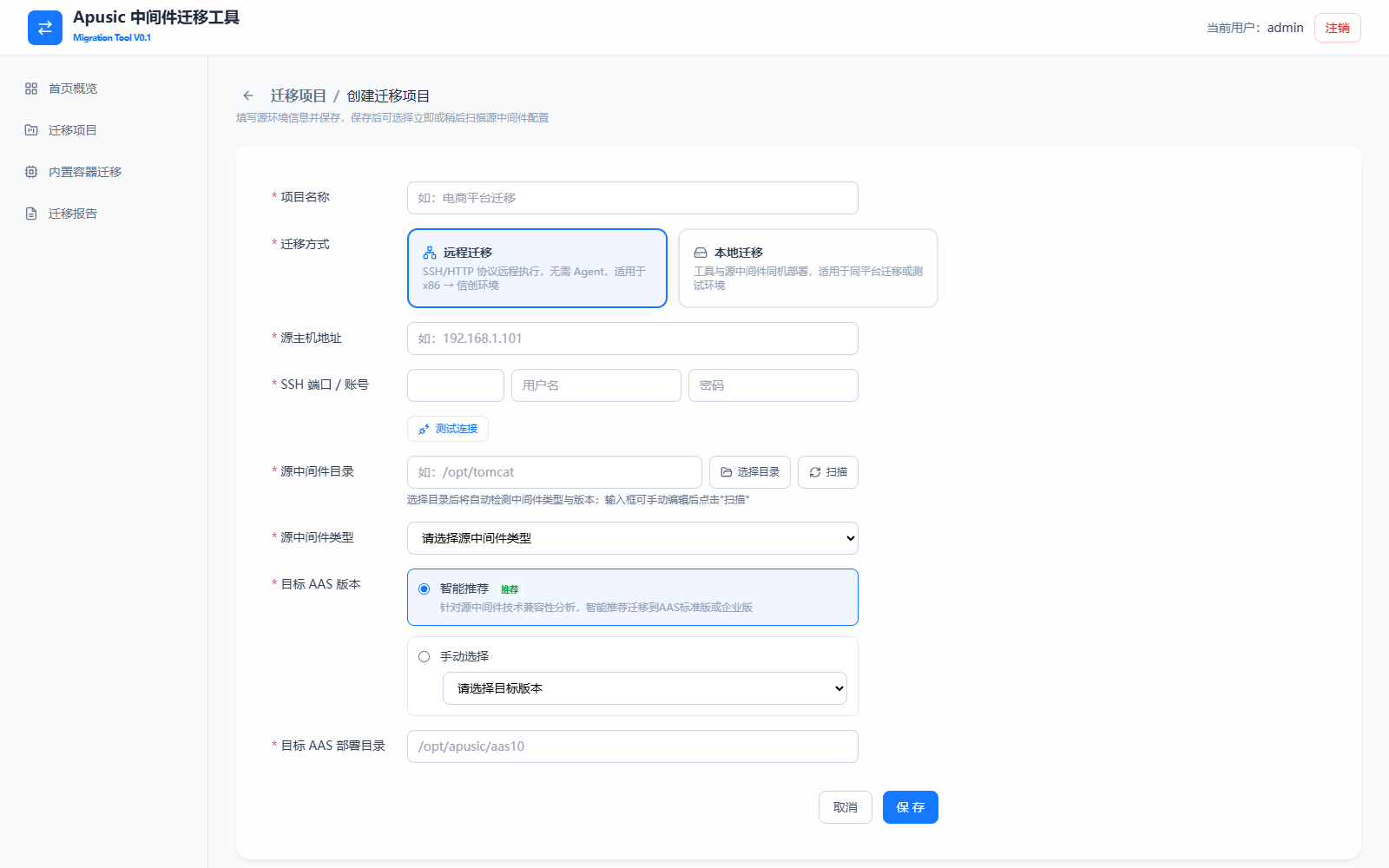Screen dimensions: 1389x868
Task: Focus the 用户名 input field
Action: (x=596, y=385)
